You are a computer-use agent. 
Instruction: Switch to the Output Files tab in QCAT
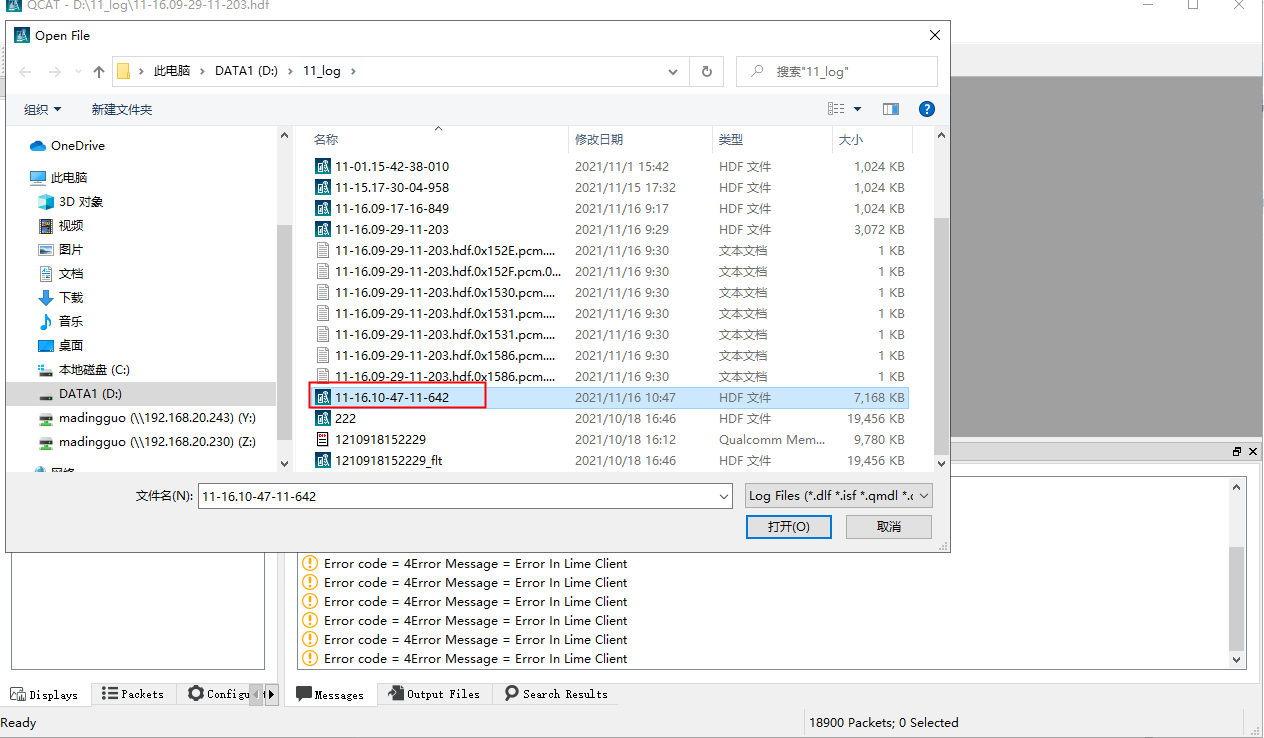tap(435, 694)
